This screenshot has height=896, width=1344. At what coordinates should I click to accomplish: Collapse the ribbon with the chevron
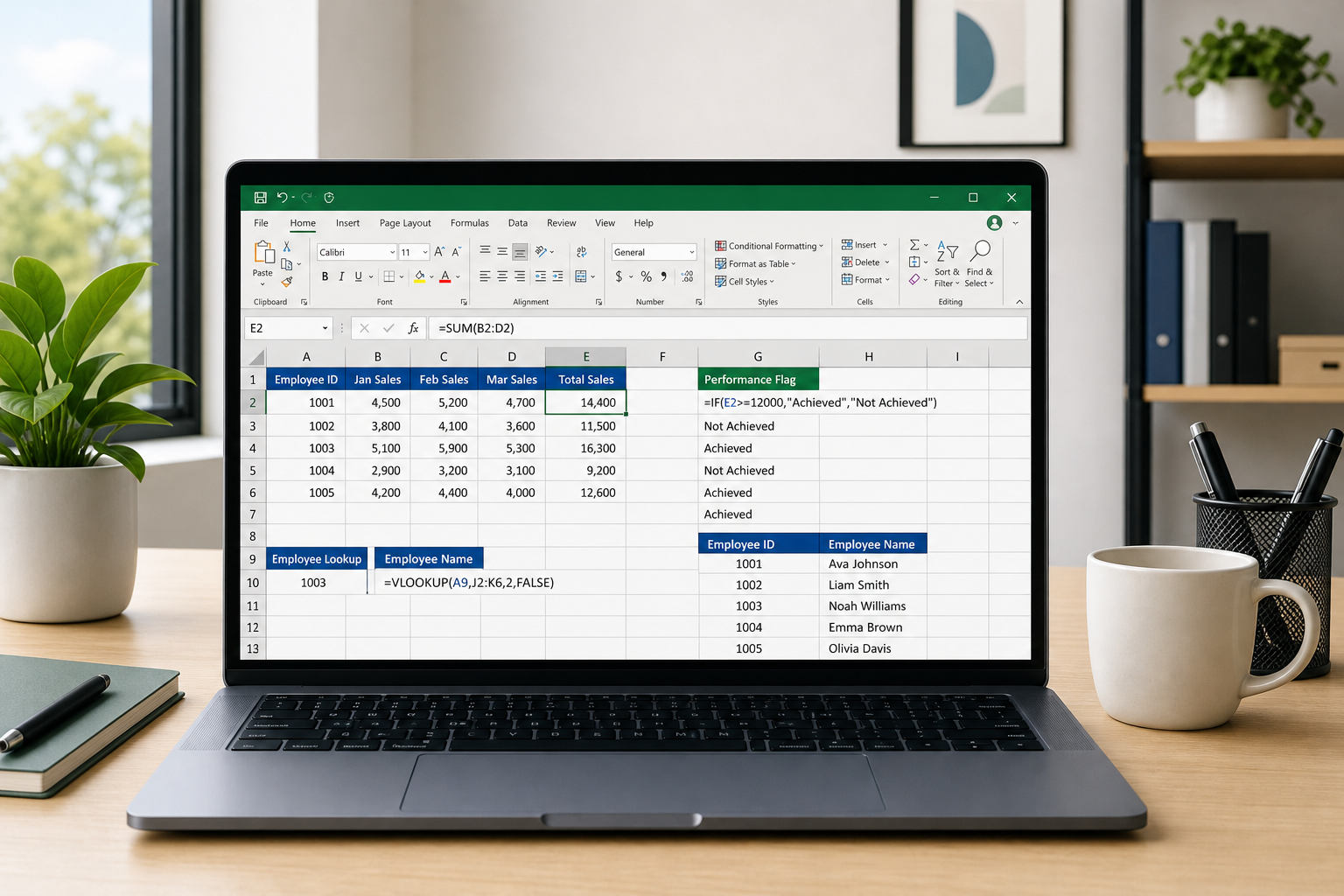1019,302
